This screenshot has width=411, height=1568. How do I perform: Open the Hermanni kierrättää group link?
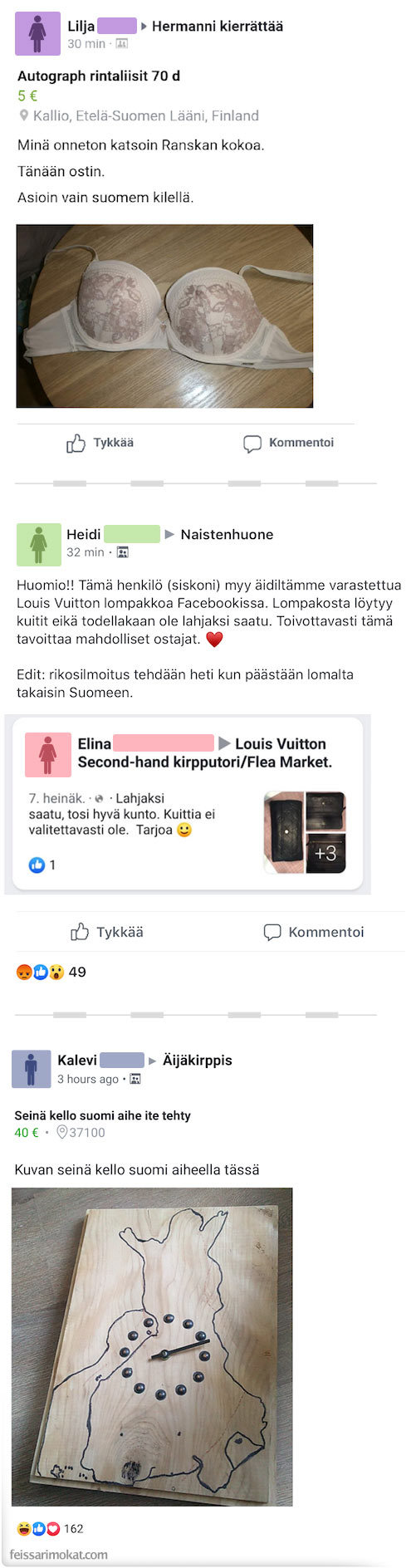click(x=218, y=26)
